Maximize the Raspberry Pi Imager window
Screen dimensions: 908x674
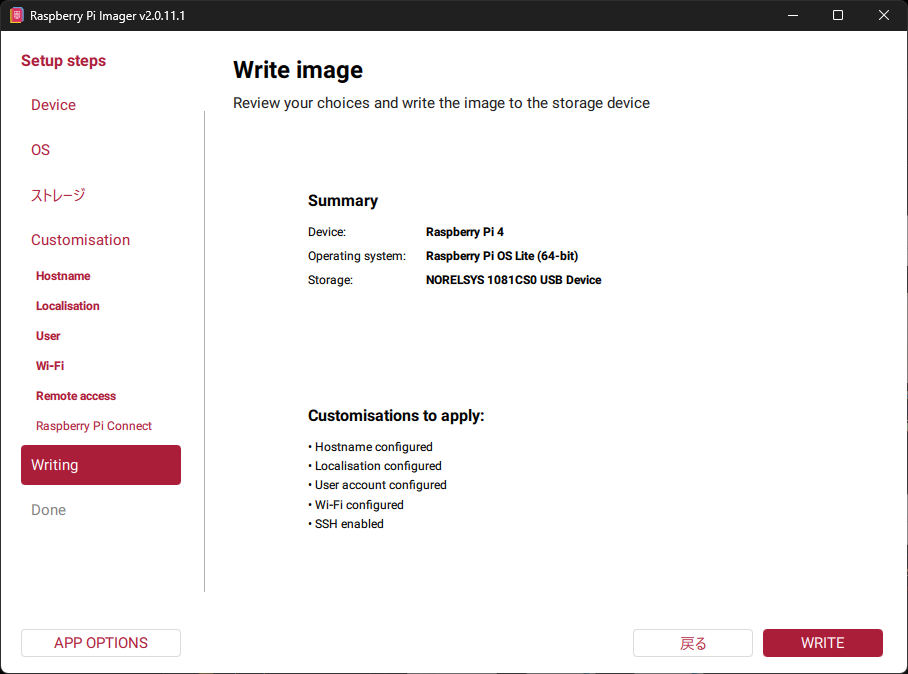tap(838, 16)
